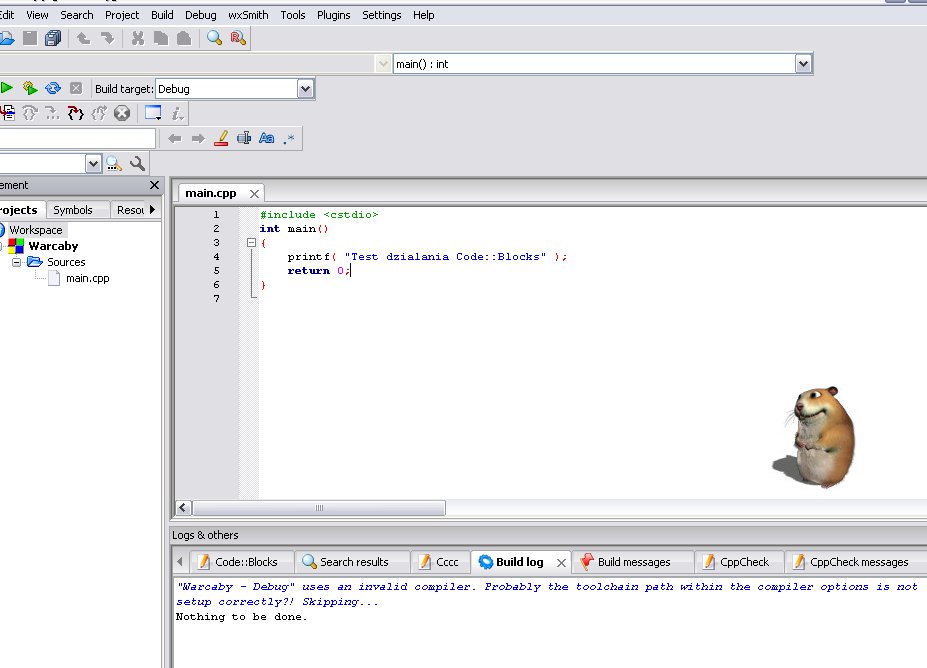The height and width of the screenshot is (668, 927).
Task: Switch to the Build messages tab
Action: (633, 562)
